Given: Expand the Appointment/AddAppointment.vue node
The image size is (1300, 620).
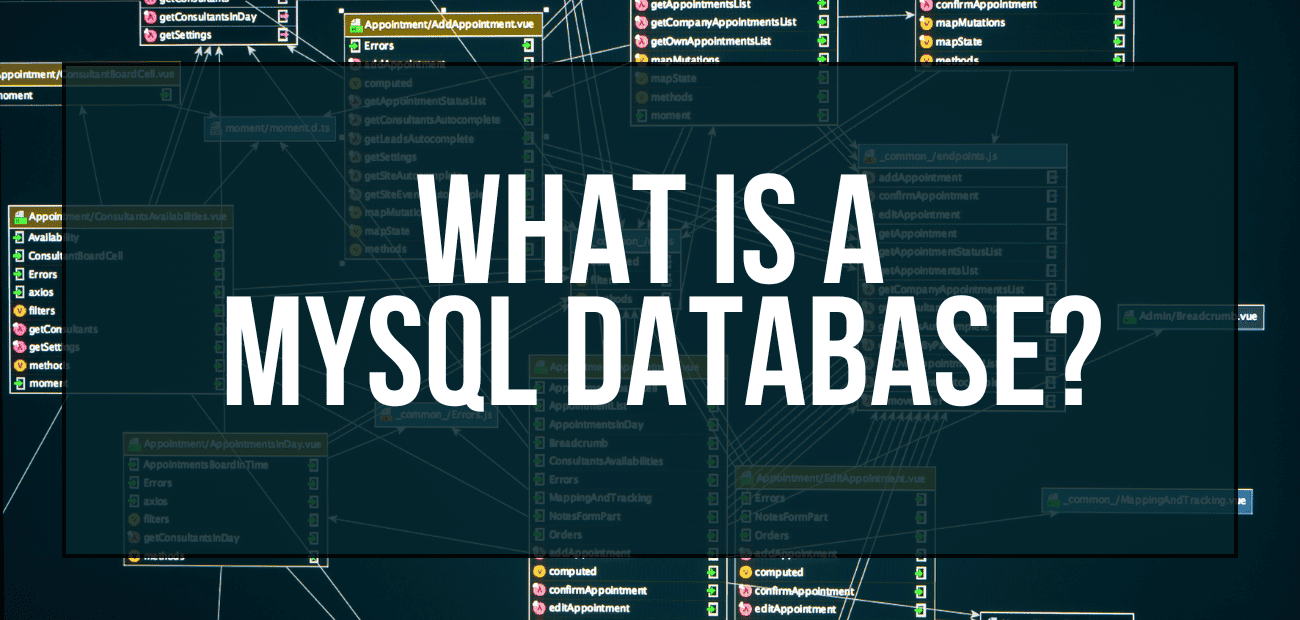Looking at the screenshot, I should [443, 25].
